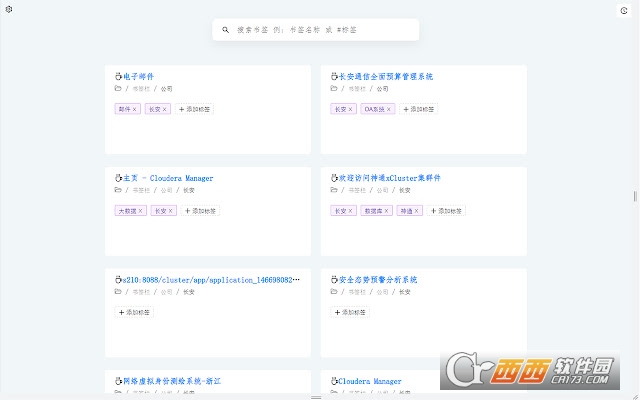
Task: Click the favicon beside 欢迎访问神通xCluster集群件
Action: pos(334,178)
